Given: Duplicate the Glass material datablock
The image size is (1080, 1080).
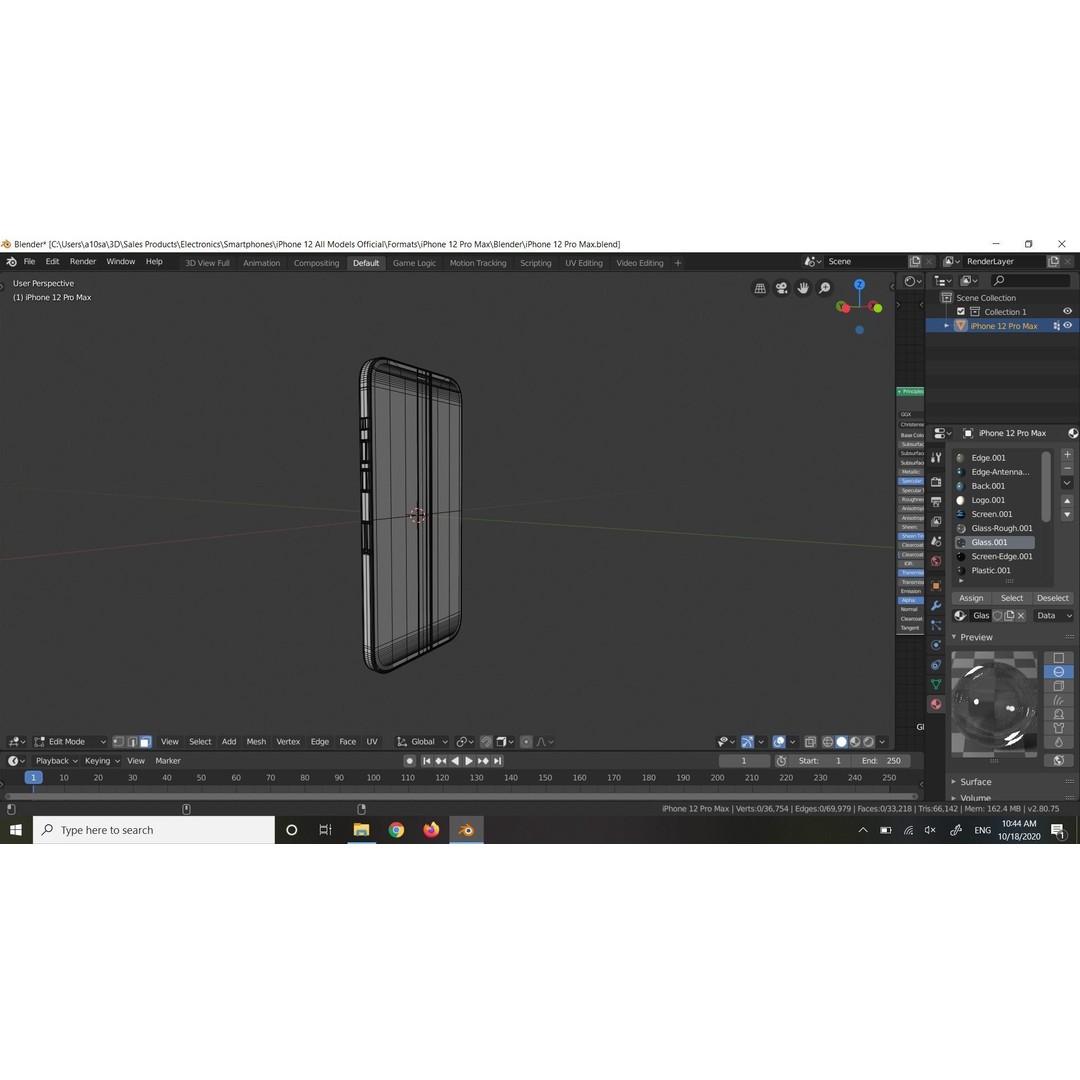Looking at the screenshot, I should tap(1009, 616).
